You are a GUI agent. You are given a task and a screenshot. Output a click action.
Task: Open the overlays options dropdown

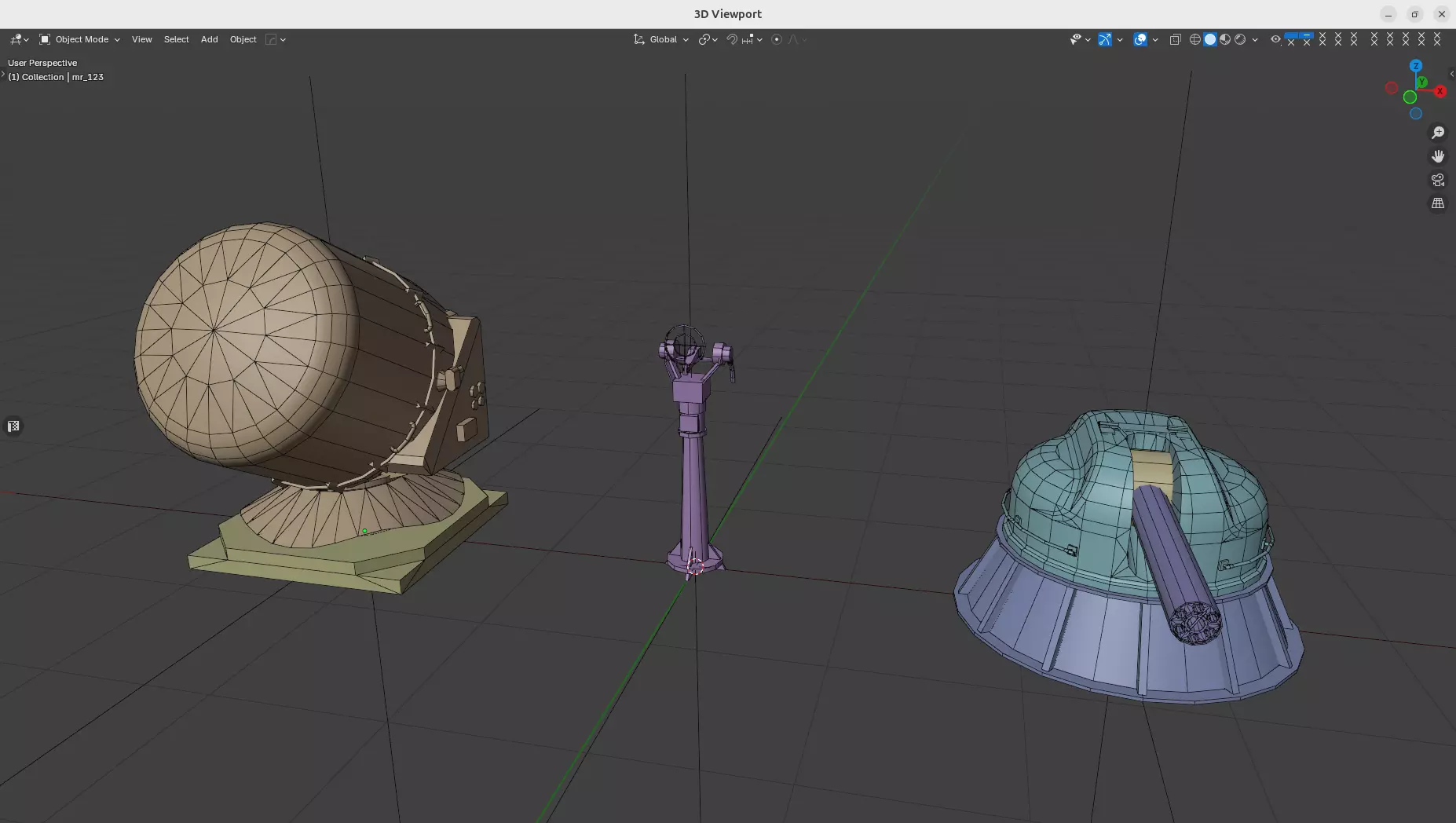pos(1155,39)
